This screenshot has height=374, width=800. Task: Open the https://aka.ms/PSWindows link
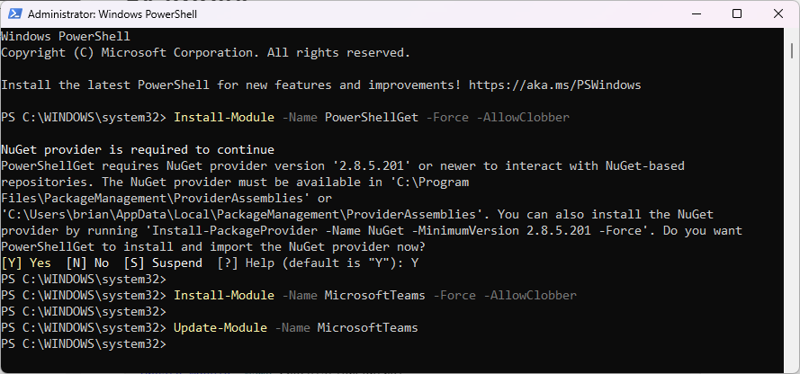[x=555, y=85]
